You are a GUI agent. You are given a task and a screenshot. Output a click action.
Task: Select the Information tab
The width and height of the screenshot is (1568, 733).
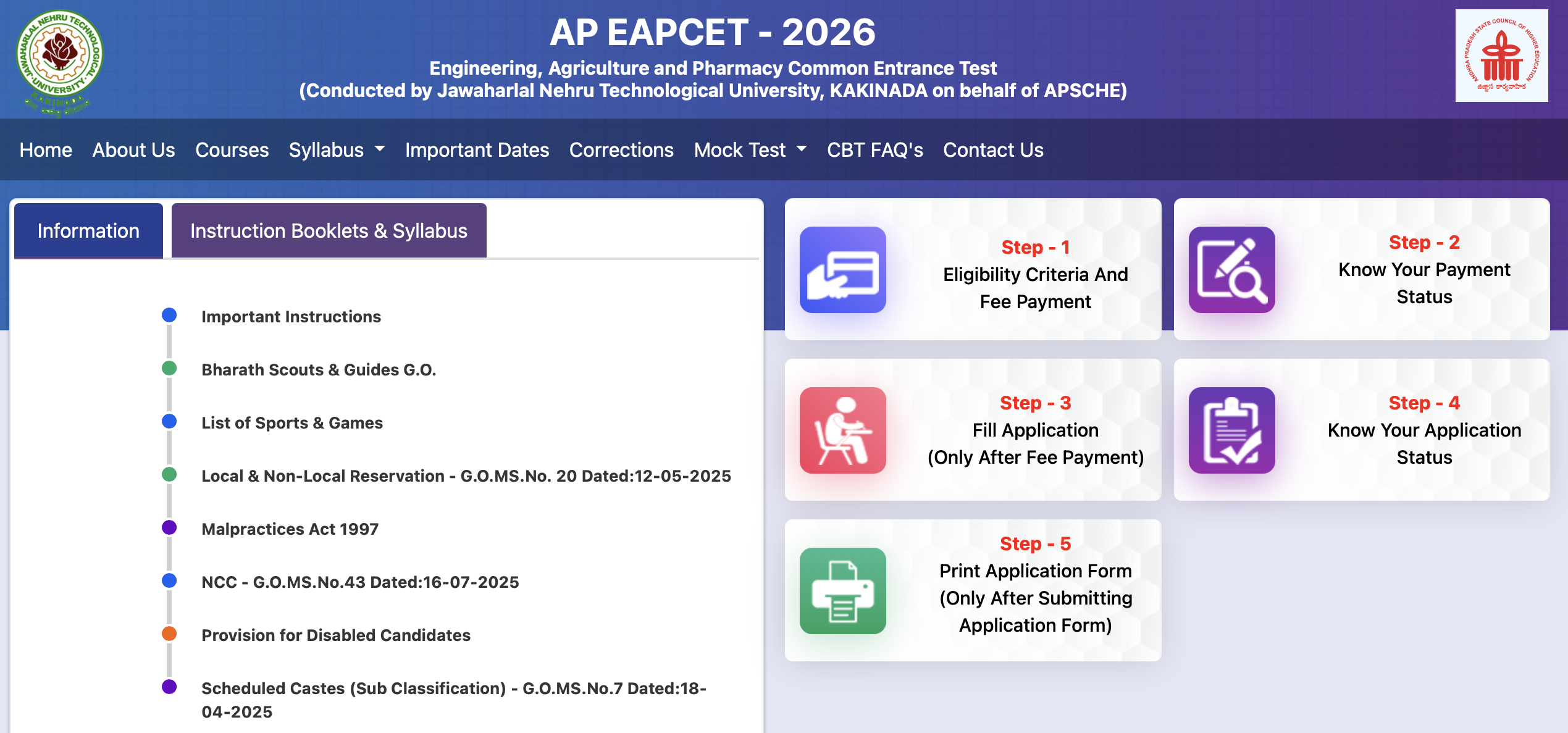click(x=88, y=230)
